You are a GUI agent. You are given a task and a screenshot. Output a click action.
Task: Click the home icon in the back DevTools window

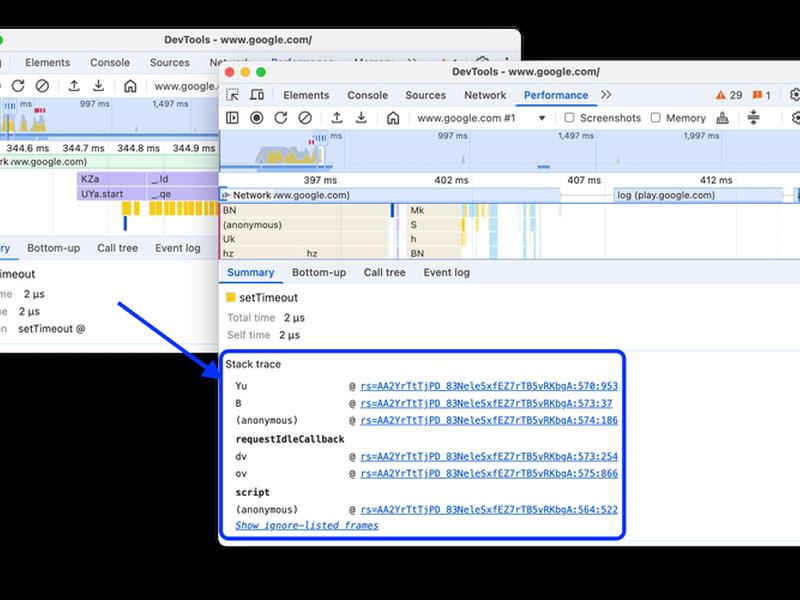[130, 86]
